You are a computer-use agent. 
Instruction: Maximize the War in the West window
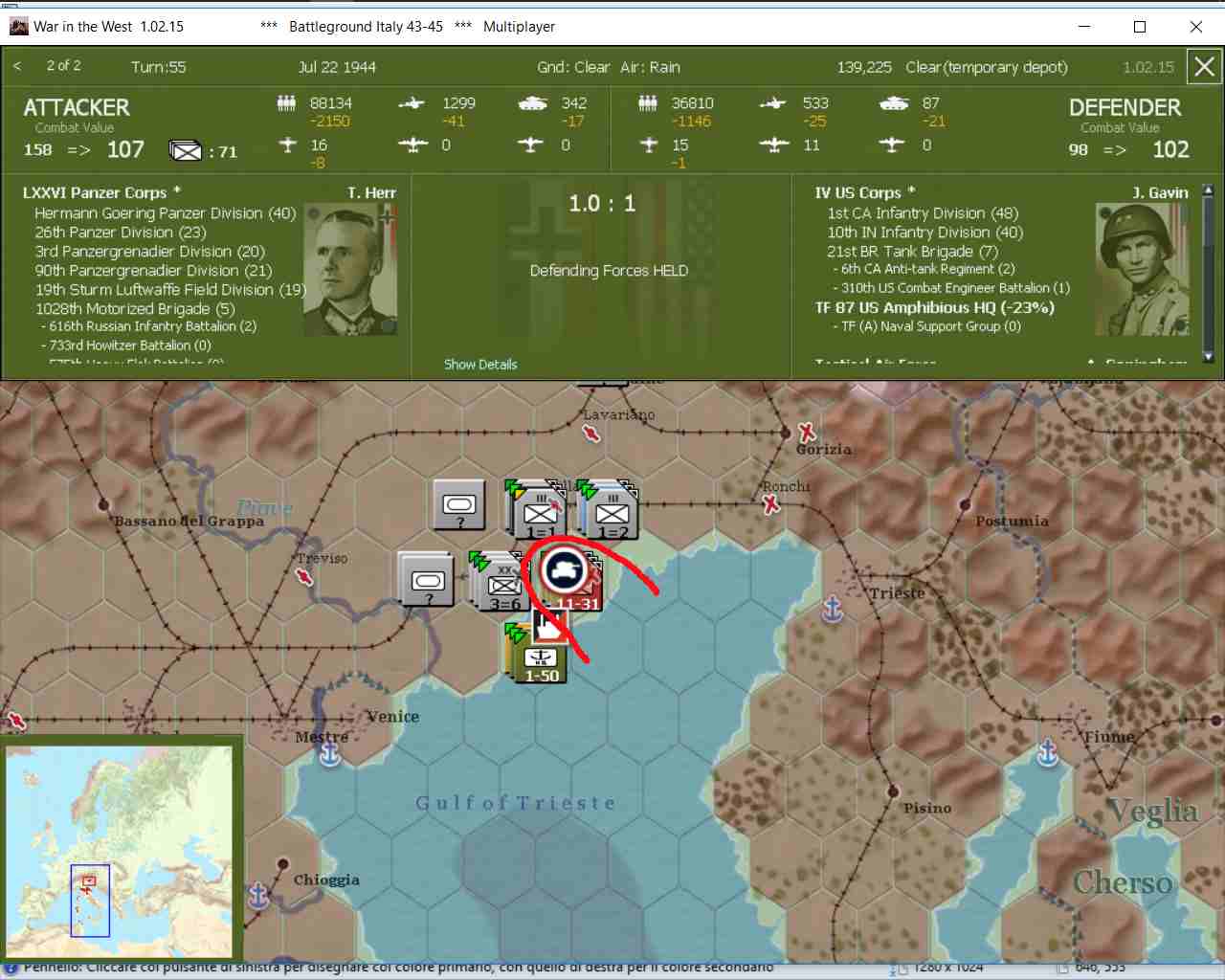pyautogui.click(x=1139, y=26)
